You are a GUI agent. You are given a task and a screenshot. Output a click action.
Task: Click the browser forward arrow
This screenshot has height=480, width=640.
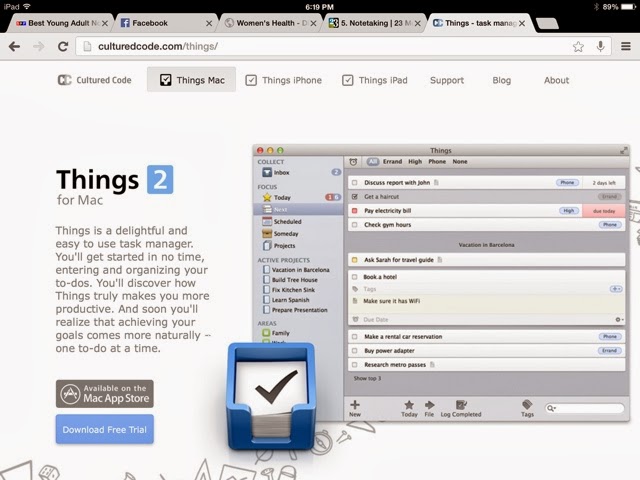39,47
